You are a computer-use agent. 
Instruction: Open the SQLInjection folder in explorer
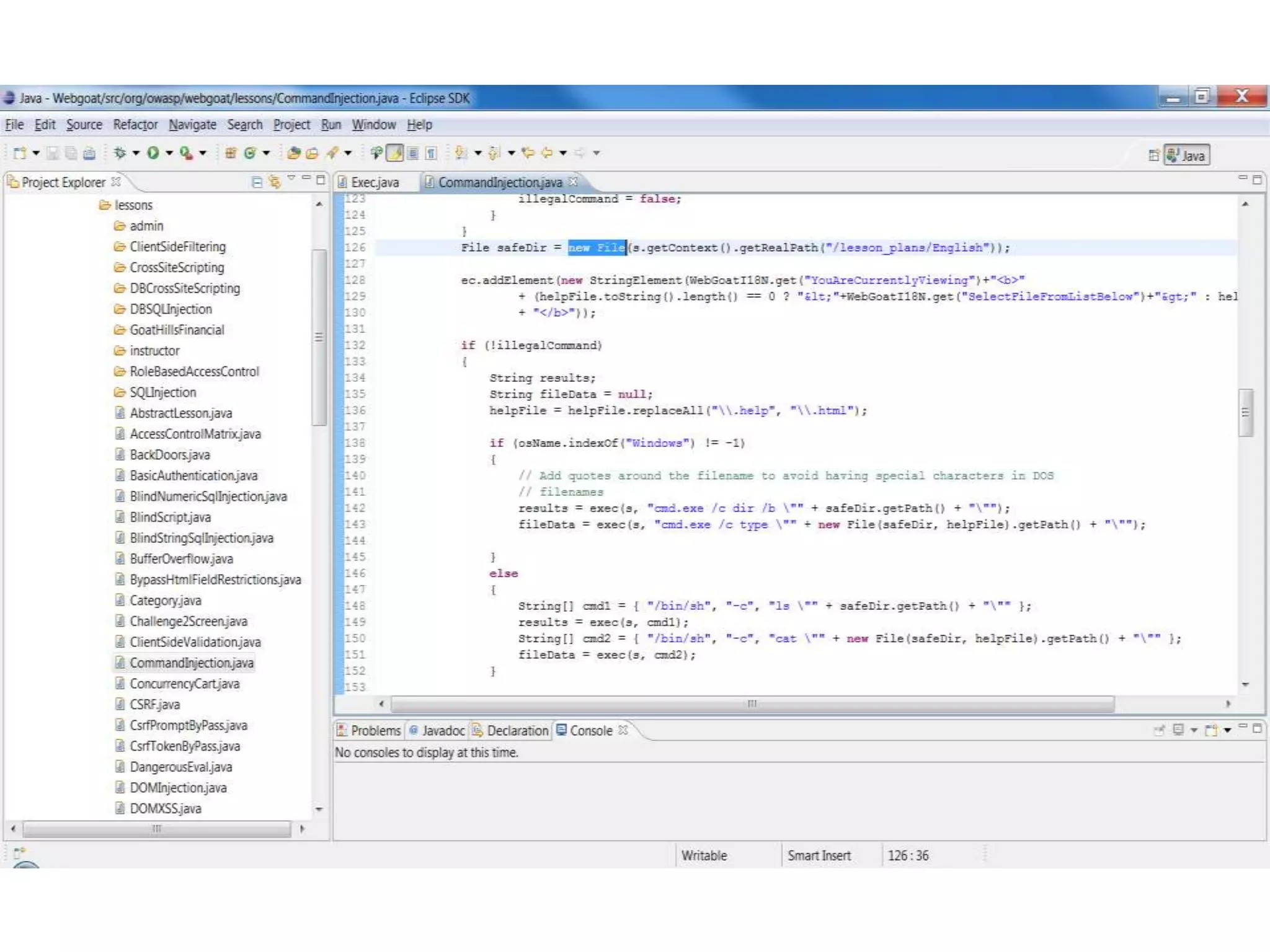click(162, 392)
